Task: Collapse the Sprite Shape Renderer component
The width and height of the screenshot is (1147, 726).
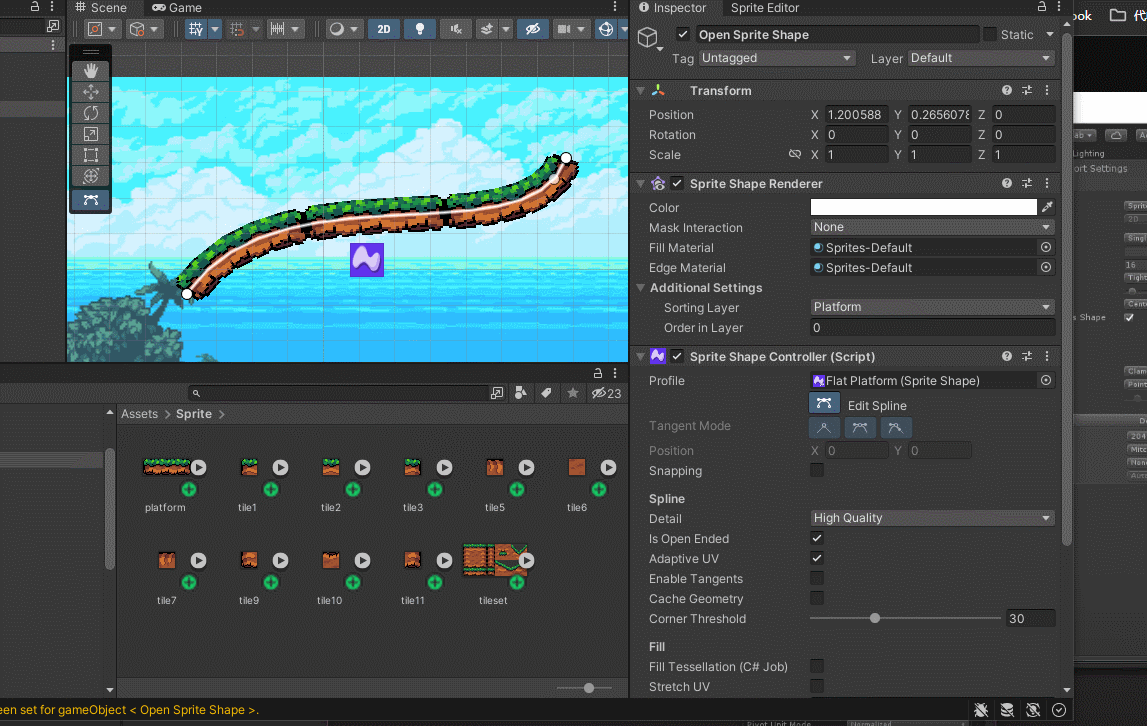Action: [x=641, y=184]
